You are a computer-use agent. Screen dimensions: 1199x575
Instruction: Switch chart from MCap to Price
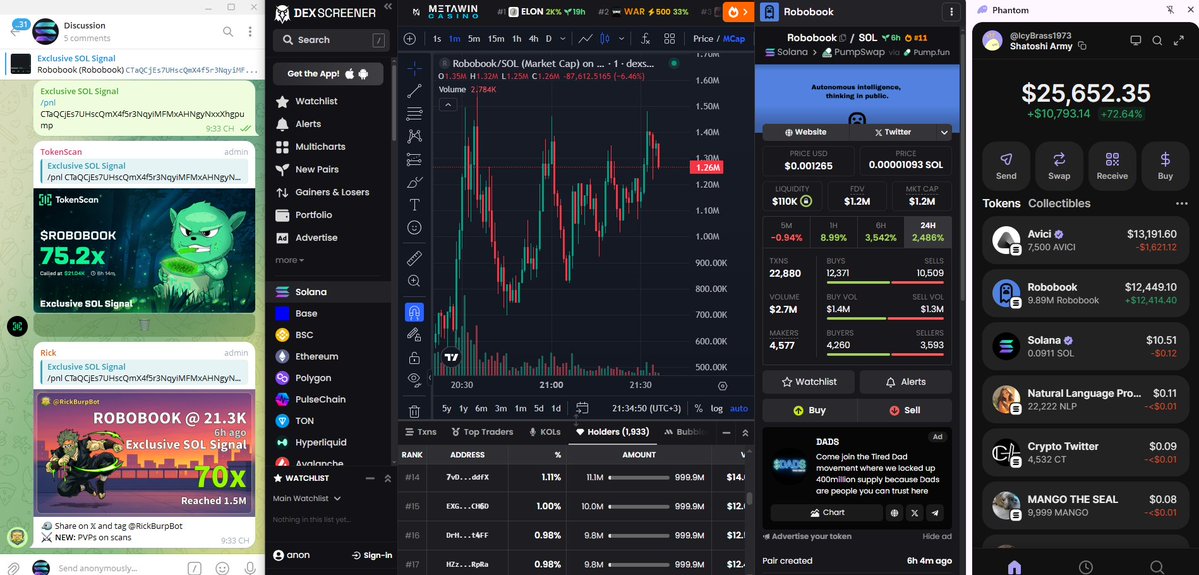(702, 38)
